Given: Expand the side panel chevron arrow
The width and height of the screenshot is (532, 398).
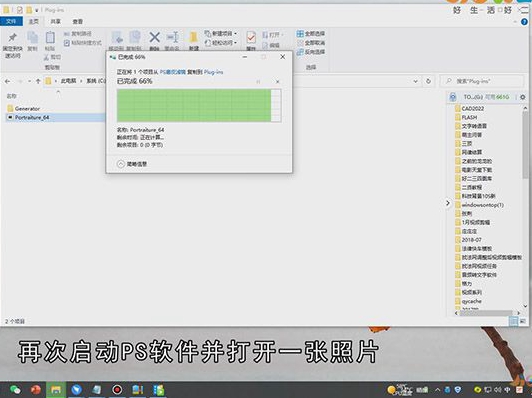Looking at the screenshot, I should 448,203.
